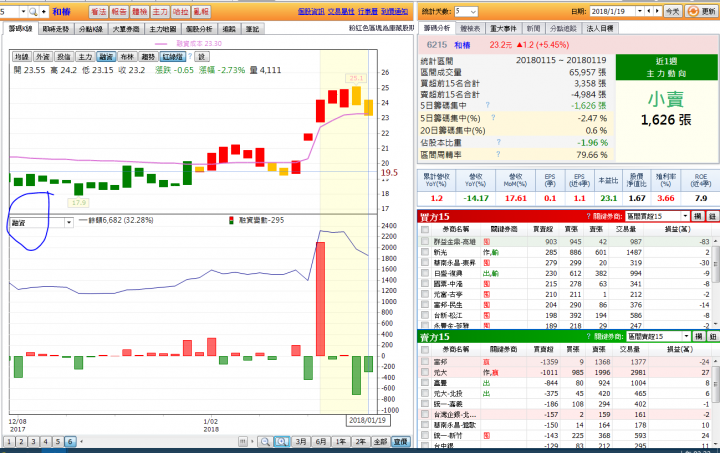Open the 融資 sub-chart indicator dropdown

[69, 223]
